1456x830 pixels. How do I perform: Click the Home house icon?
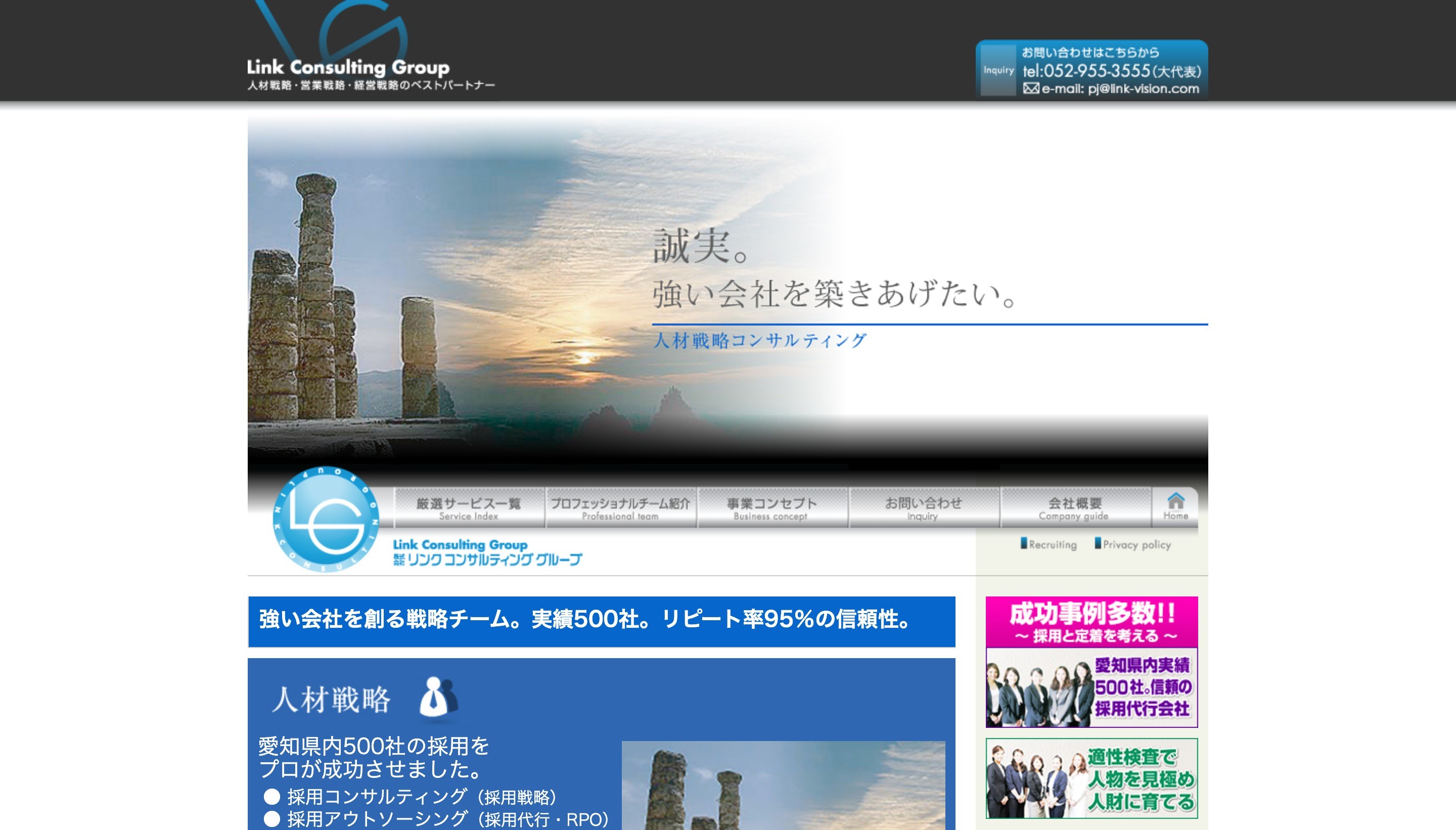[x=1175, y=501]
